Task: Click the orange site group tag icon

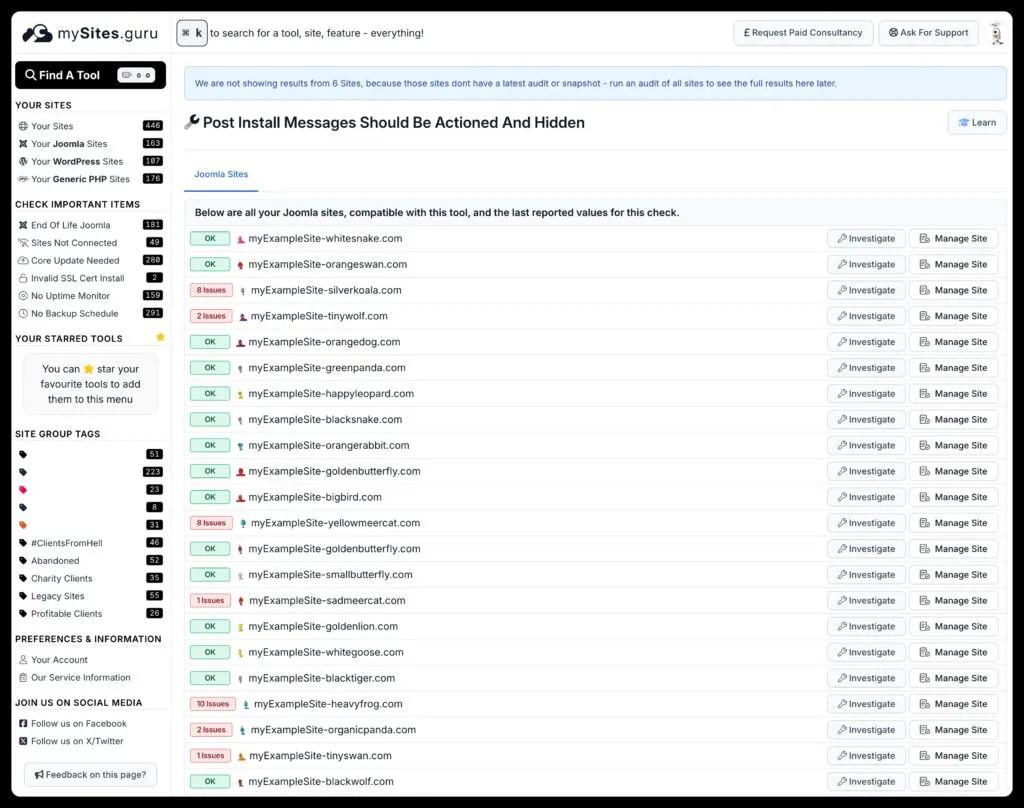Action: tap(23, 525)
